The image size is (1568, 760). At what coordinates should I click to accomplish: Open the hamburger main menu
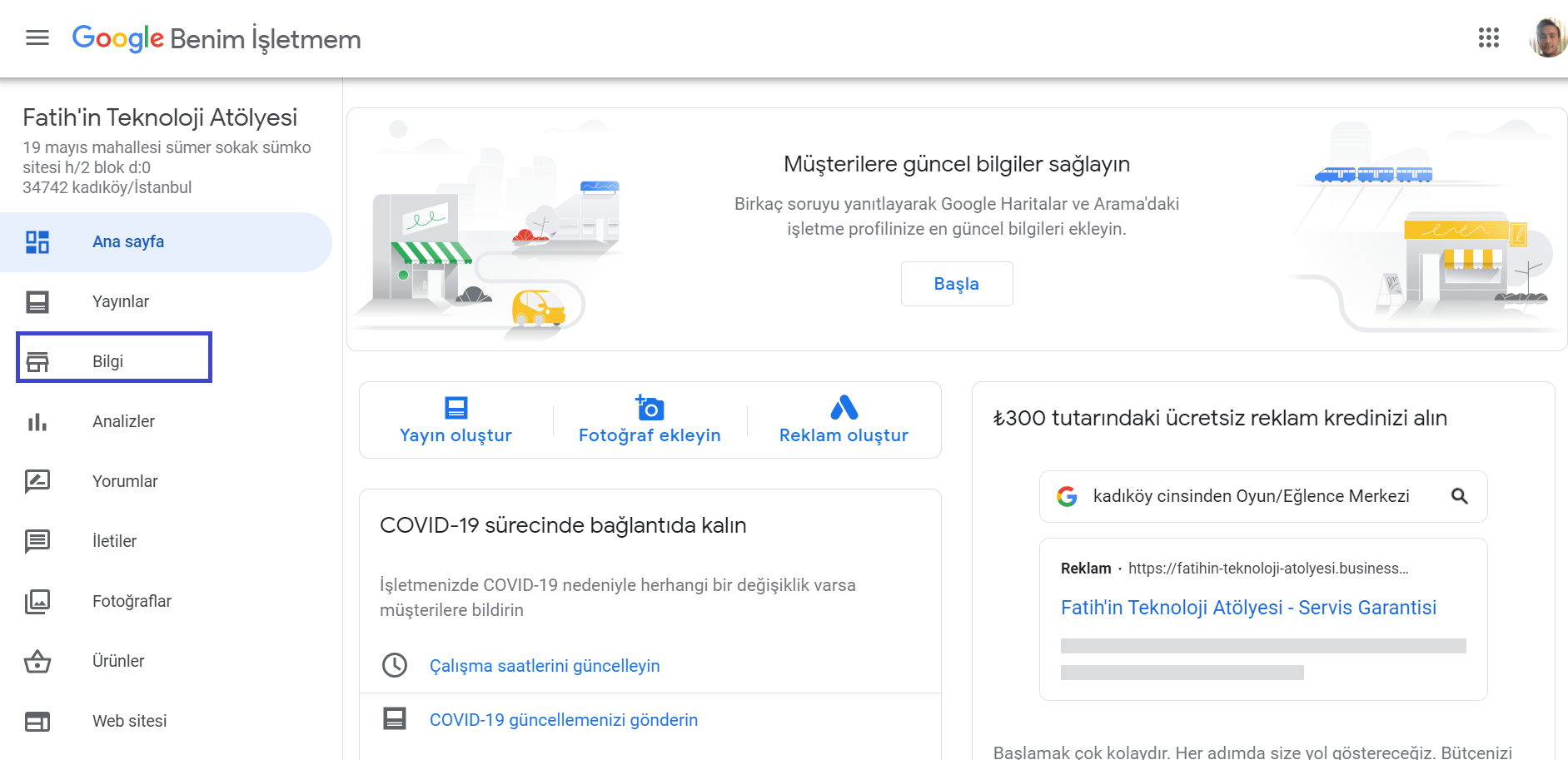pyautogui.click(x=37, y=37)
